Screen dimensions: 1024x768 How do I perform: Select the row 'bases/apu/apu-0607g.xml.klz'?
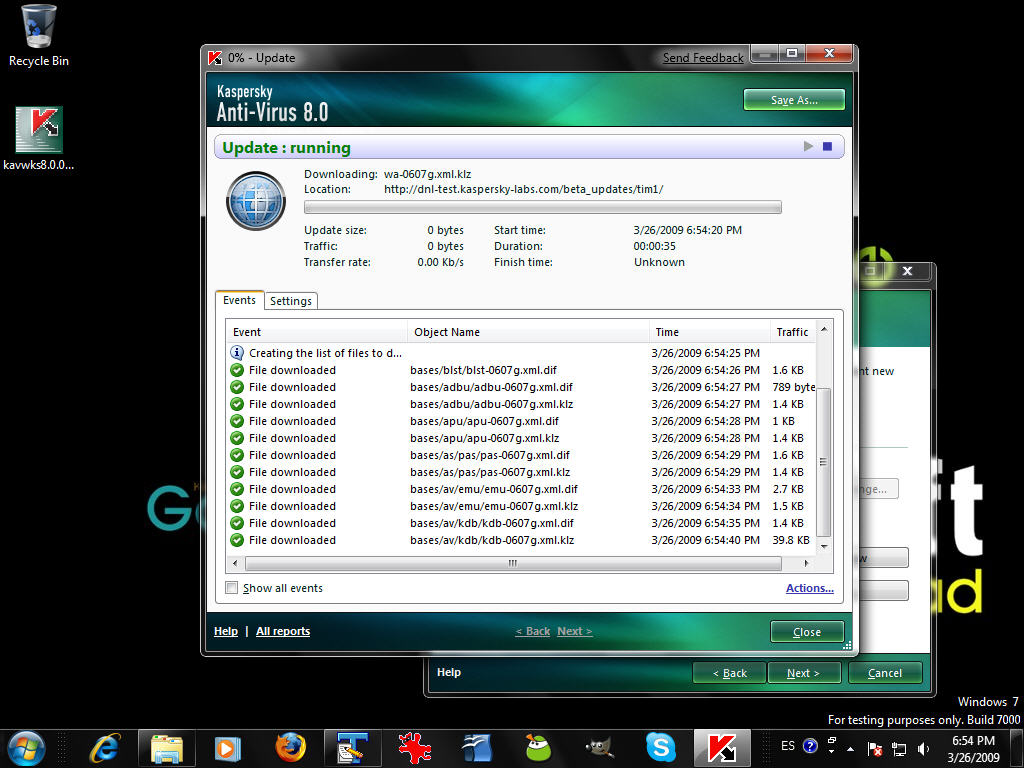(520, 438)
